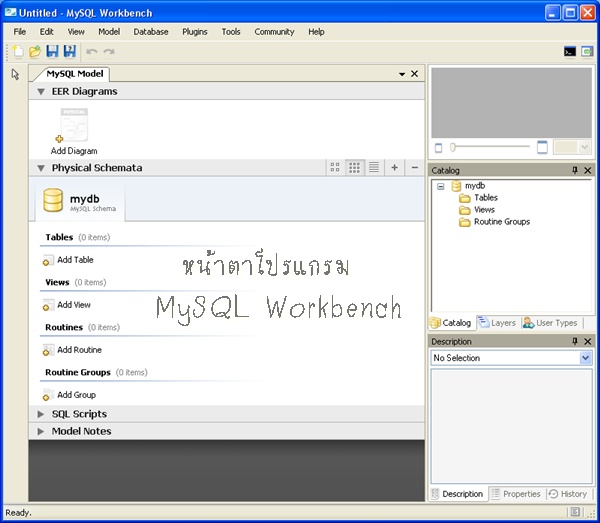Screen dimensions: 600x523
Task: Click the Add Routine icon
Action: coord(47,350)
